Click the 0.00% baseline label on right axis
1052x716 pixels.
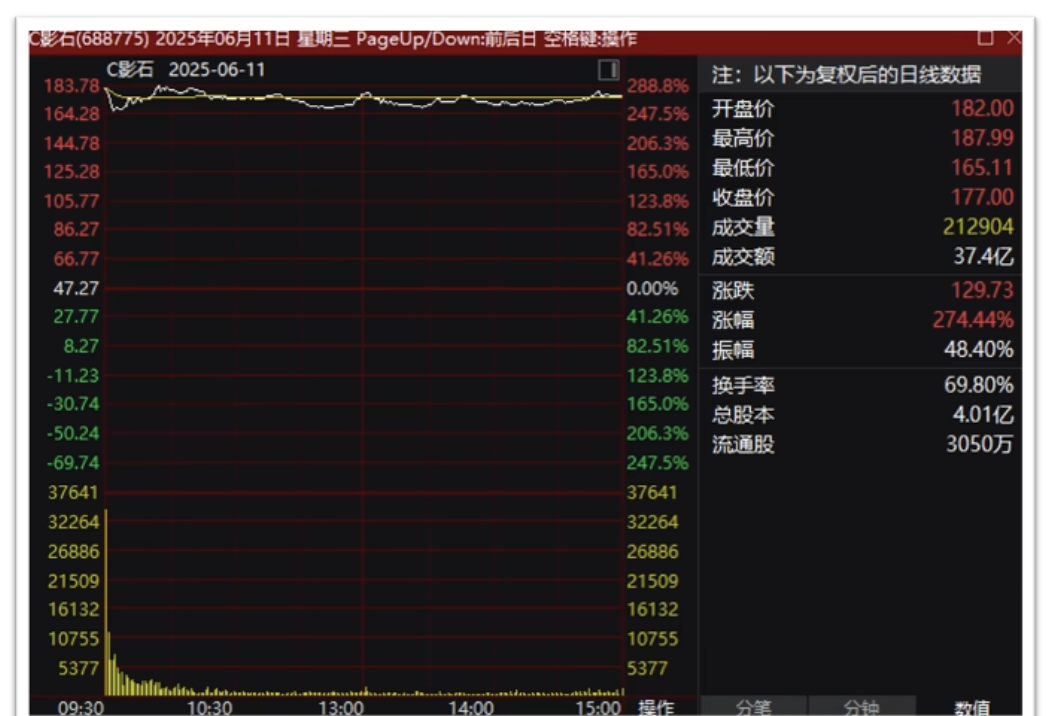pos(651,288)
